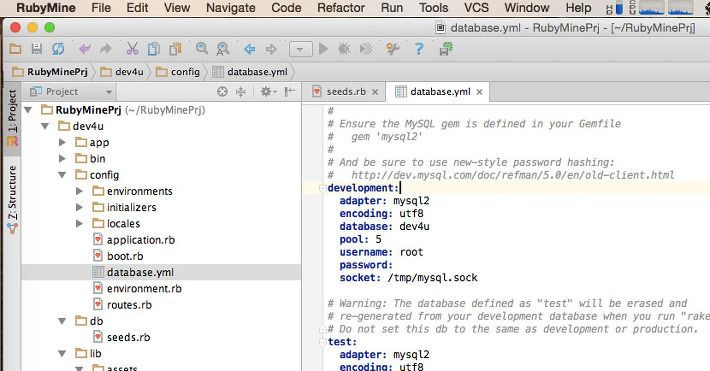The height and width of the screenshot is (371, 710).
Task: Close the seeds.rb tab
Action: click(375, 92)
